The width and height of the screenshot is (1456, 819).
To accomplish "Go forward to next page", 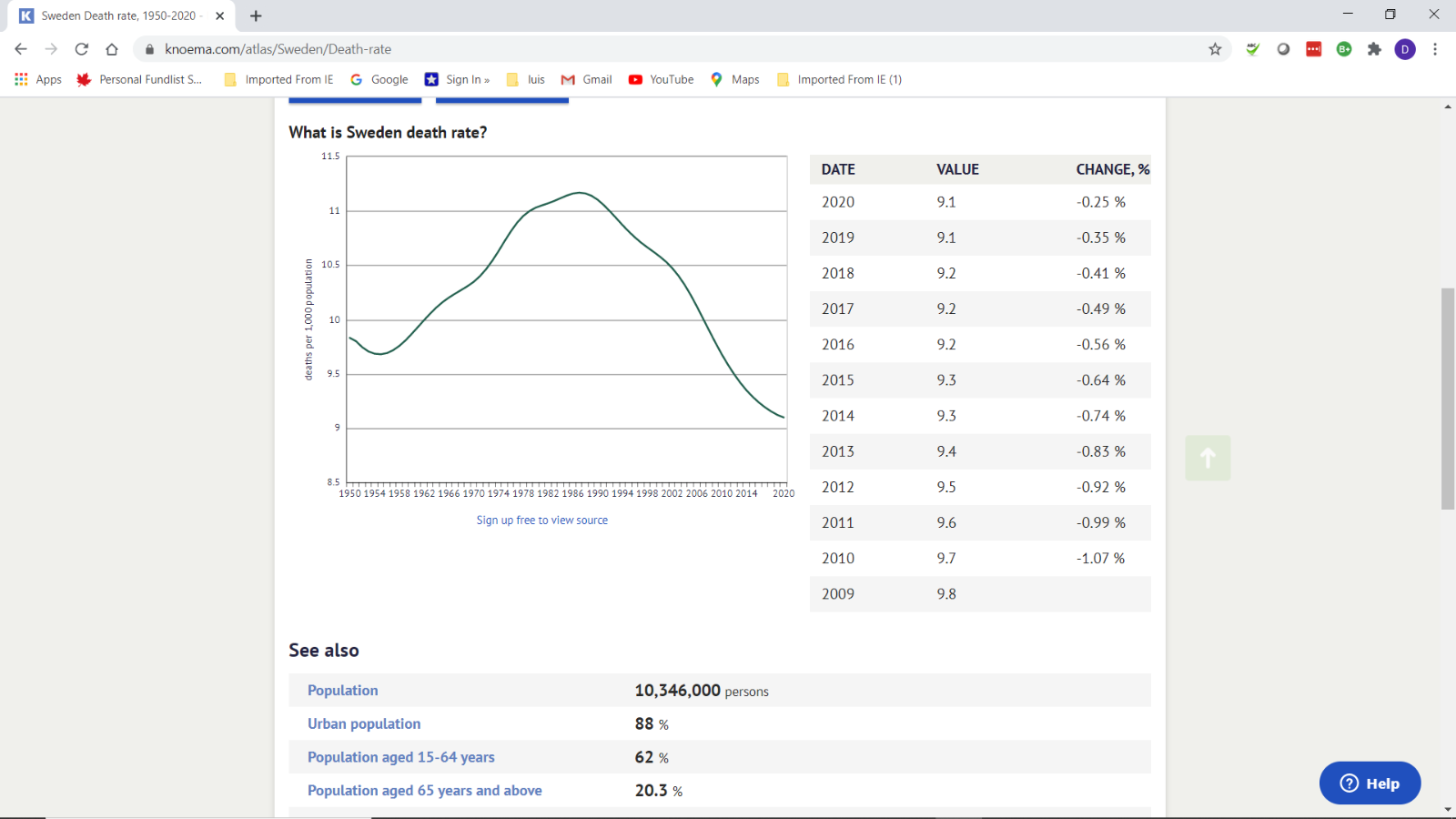I will pos(51,49).
